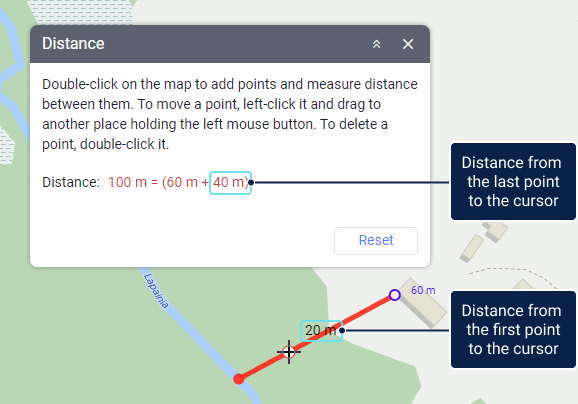Click the 60 m label near first point

coord(423,290)
